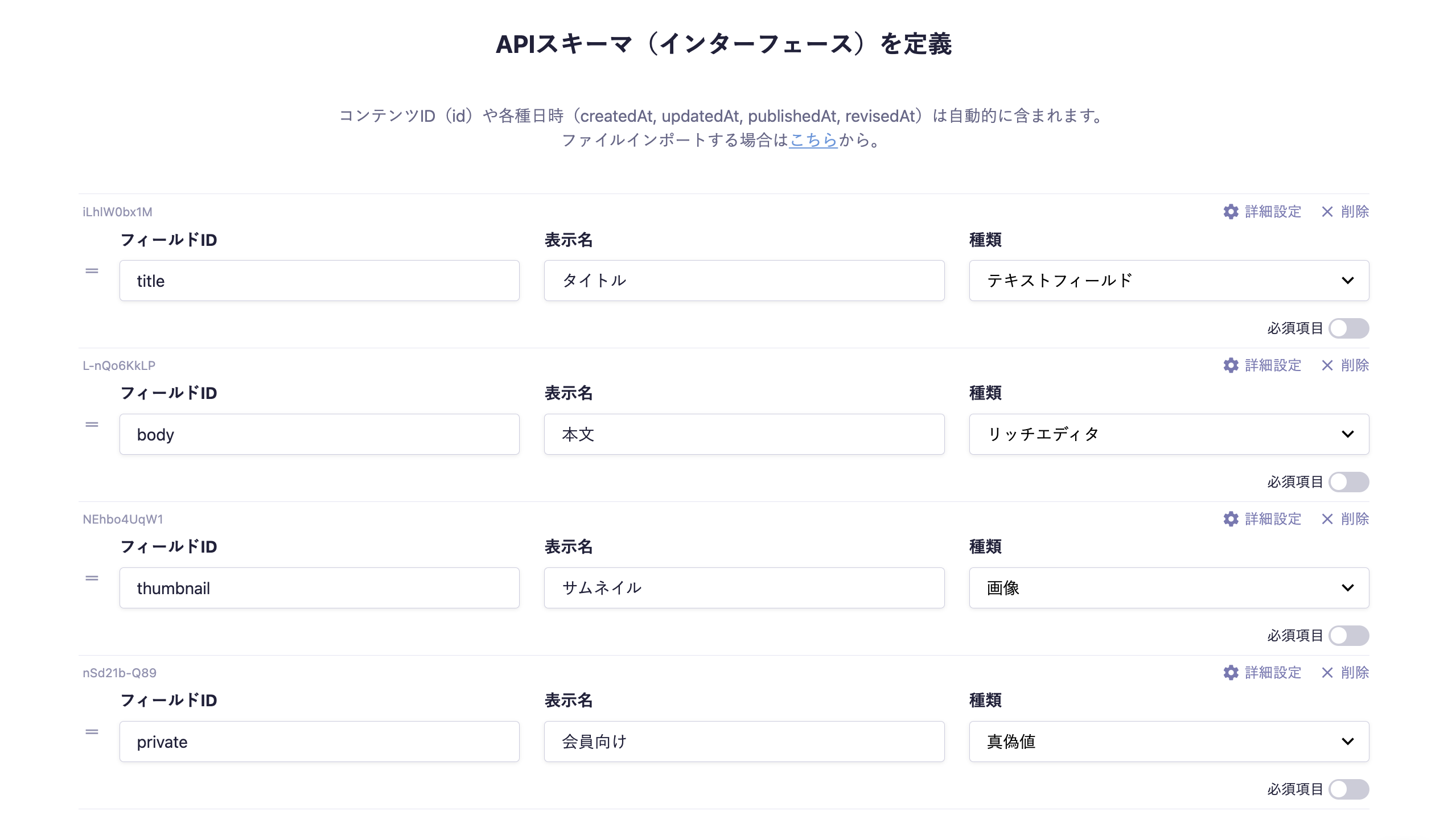Click 削除 for the private field
The height and width of the screenshot is (840, 1448).
click(x=1354, y=672)
